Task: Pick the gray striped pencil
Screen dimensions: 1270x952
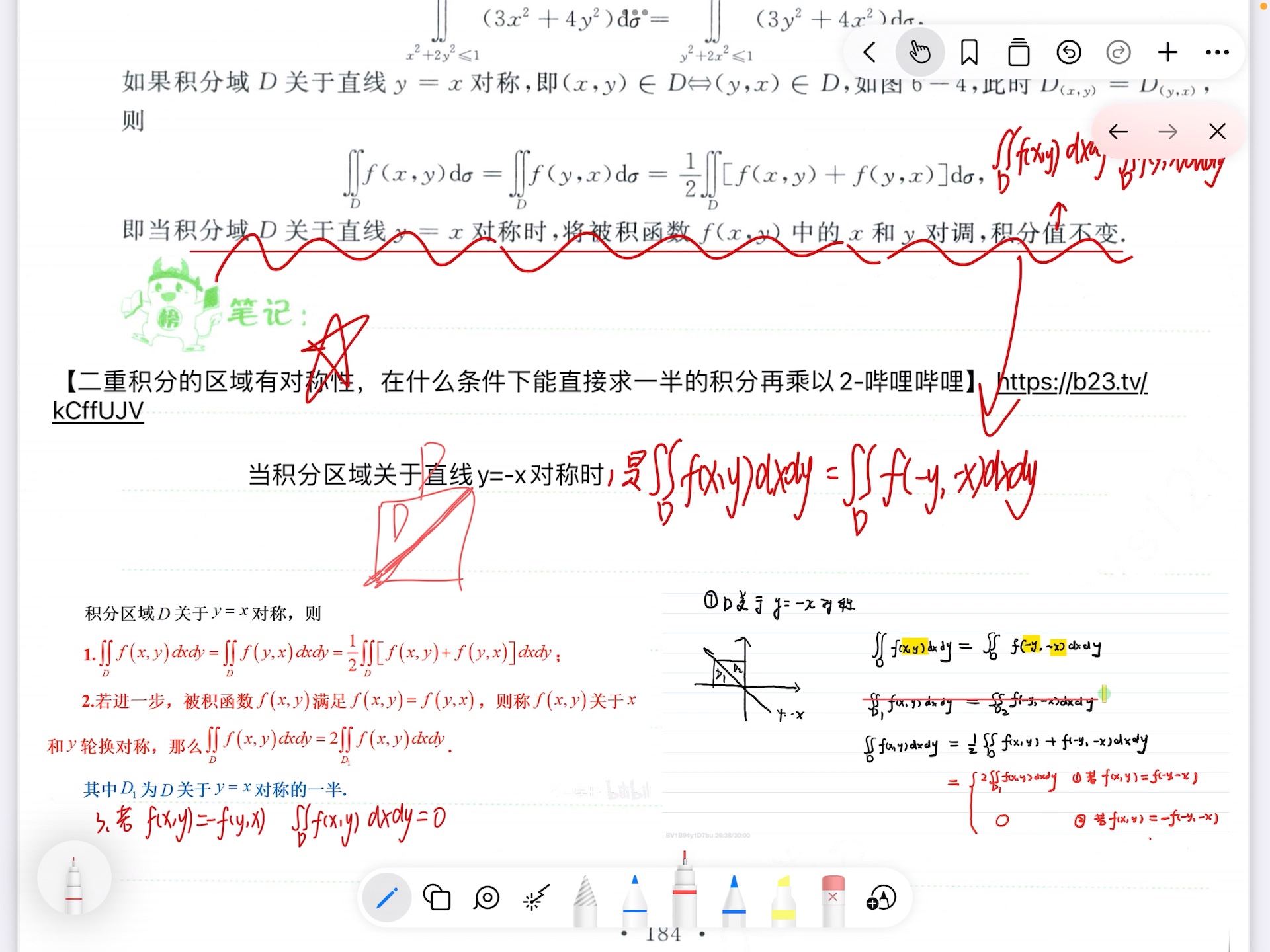Action: click(585, 900)
